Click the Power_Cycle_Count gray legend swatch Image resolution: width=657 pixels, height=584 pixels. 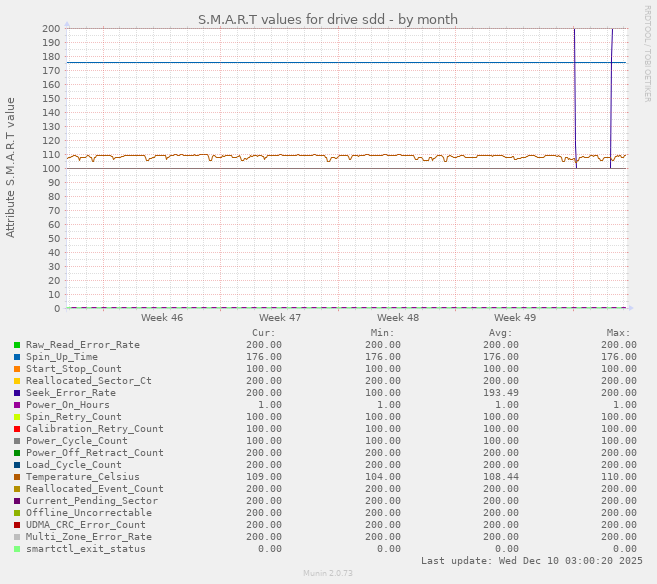[17, 441]
